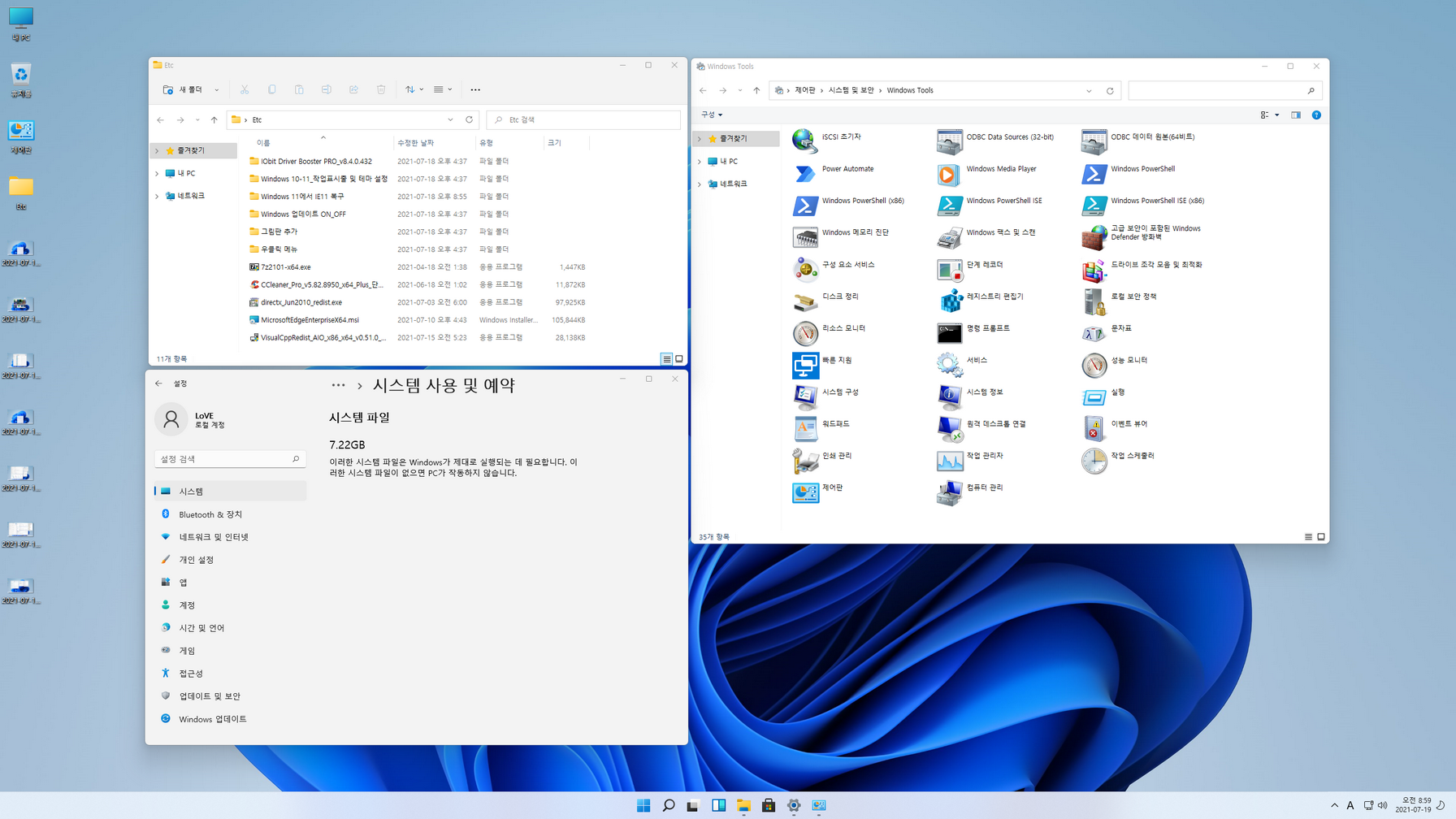Image resolution: width=1456 pixels, height=819 pixels.
Task: Select 7z2101-x64.exe file
Action: [418, 267]
